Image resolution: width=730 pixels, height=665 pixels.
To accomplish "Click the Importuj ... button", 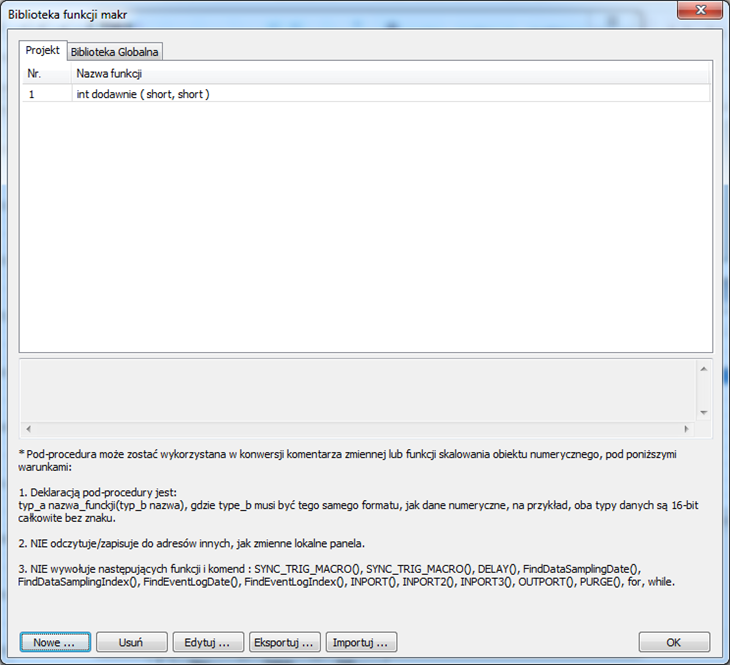I will click(361, 642).
